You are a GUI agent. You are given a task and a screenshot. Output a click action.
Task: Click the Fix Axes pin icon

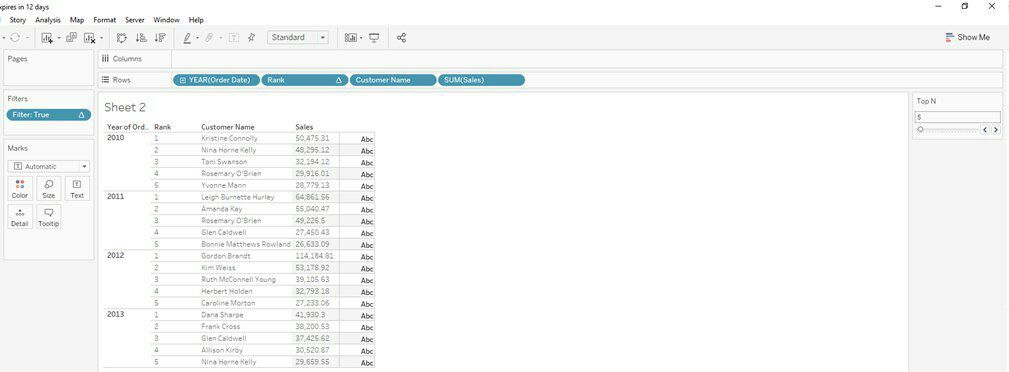click(x=252, y=38)
